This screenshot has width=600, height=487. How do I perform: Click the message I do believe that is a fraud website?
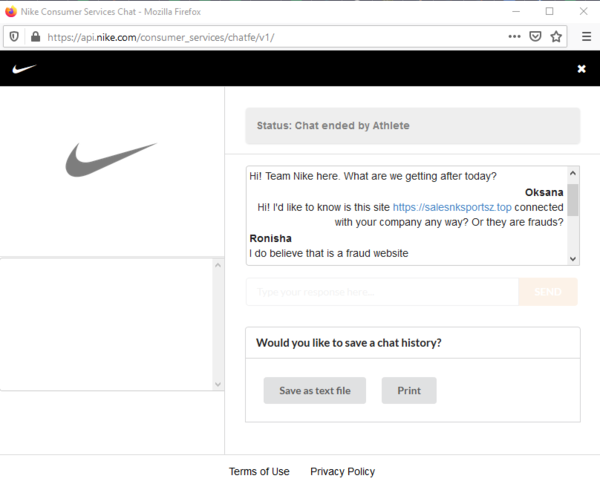tap(329, 253)
